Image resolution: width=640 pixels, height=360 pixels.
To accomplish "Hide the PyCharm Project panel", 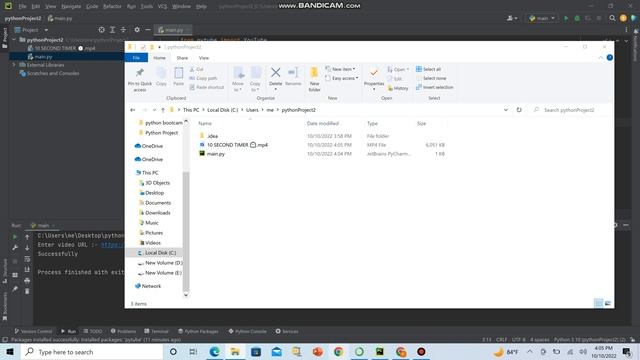I will click(148, 30).
